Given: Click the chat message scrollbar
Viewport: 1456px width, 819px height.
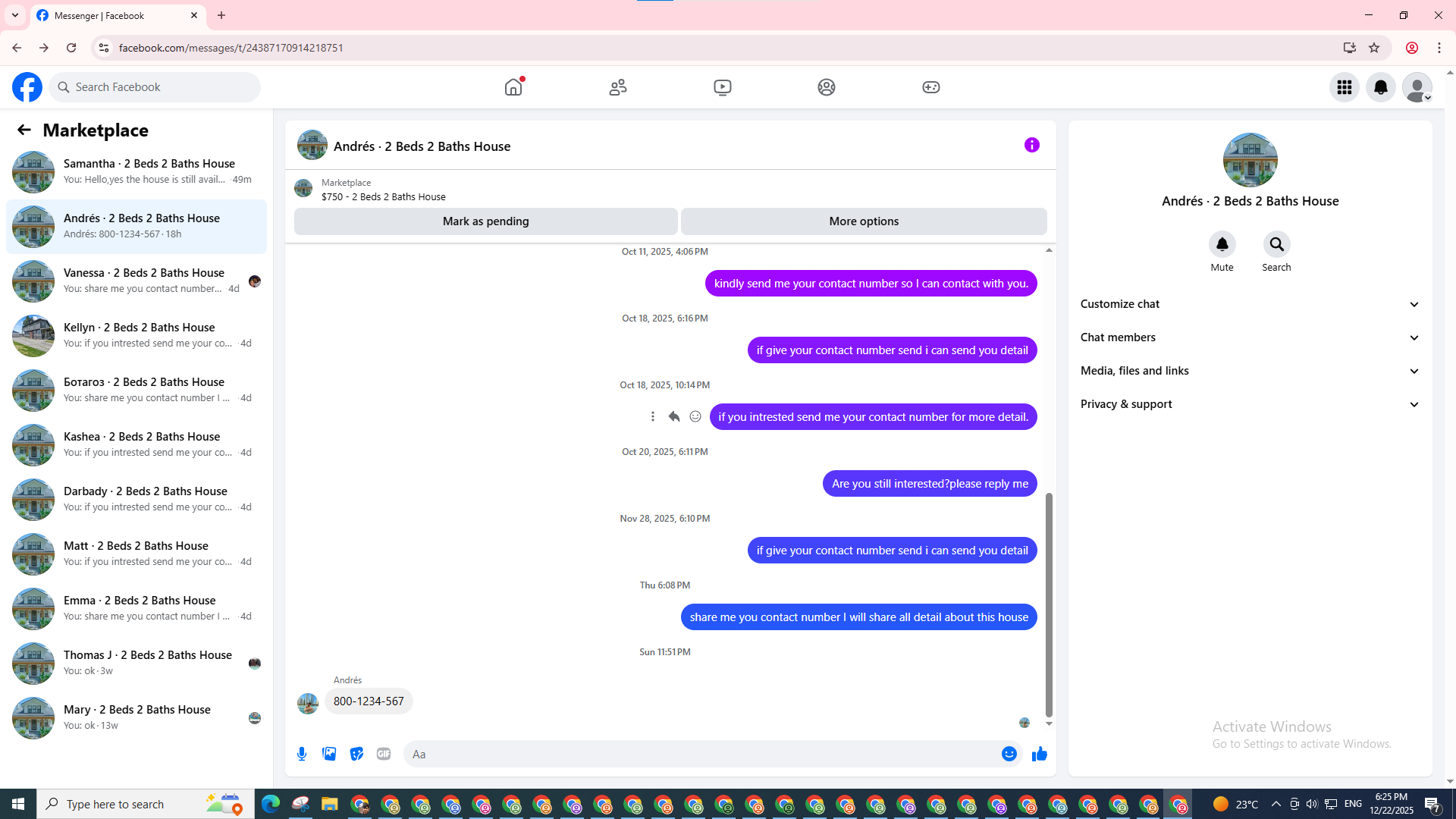Looking at the screenshot, I should [x=1049, y=604].
